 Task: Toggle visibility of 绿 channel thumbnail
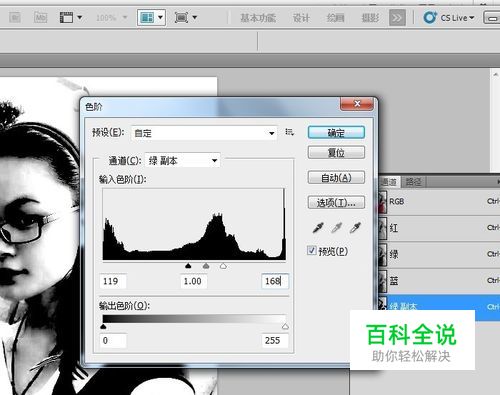point(383,255)
